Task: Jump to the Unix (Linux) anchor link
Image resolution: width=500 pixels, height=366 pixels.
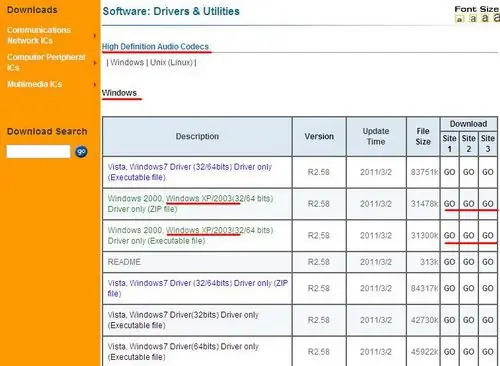Action: pos(171,62)
